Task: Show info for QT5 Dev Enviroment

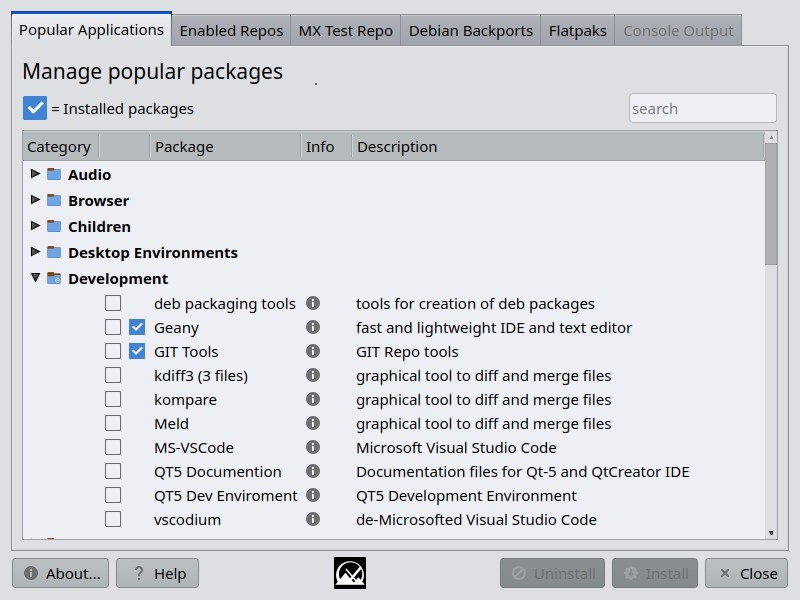Action: tap(313, 495)
